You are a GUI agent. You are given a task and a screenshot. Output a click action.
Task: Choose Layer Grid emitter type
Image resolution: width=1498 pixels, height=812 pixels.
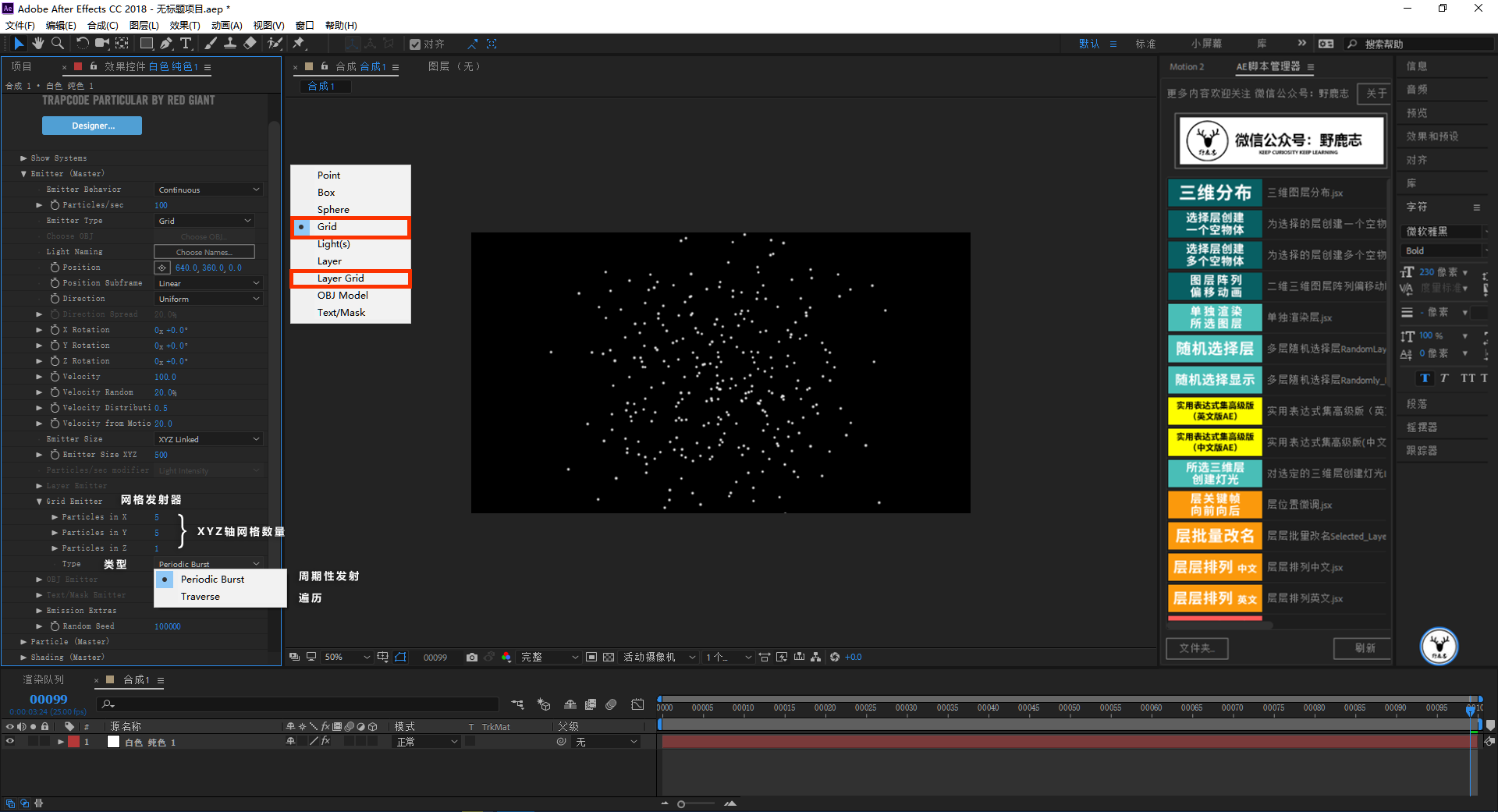click(350, 278)
